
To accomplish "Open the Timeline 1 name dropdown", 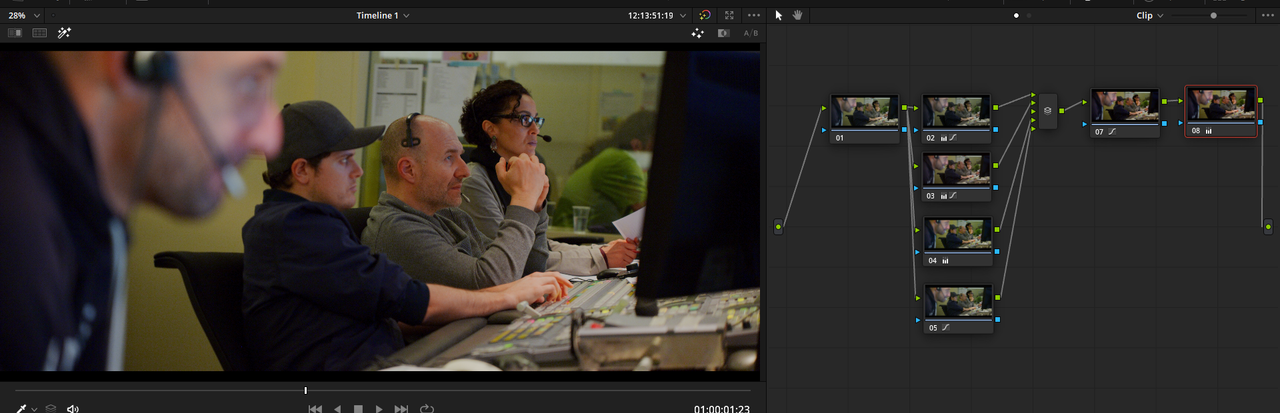I will 383,16.
